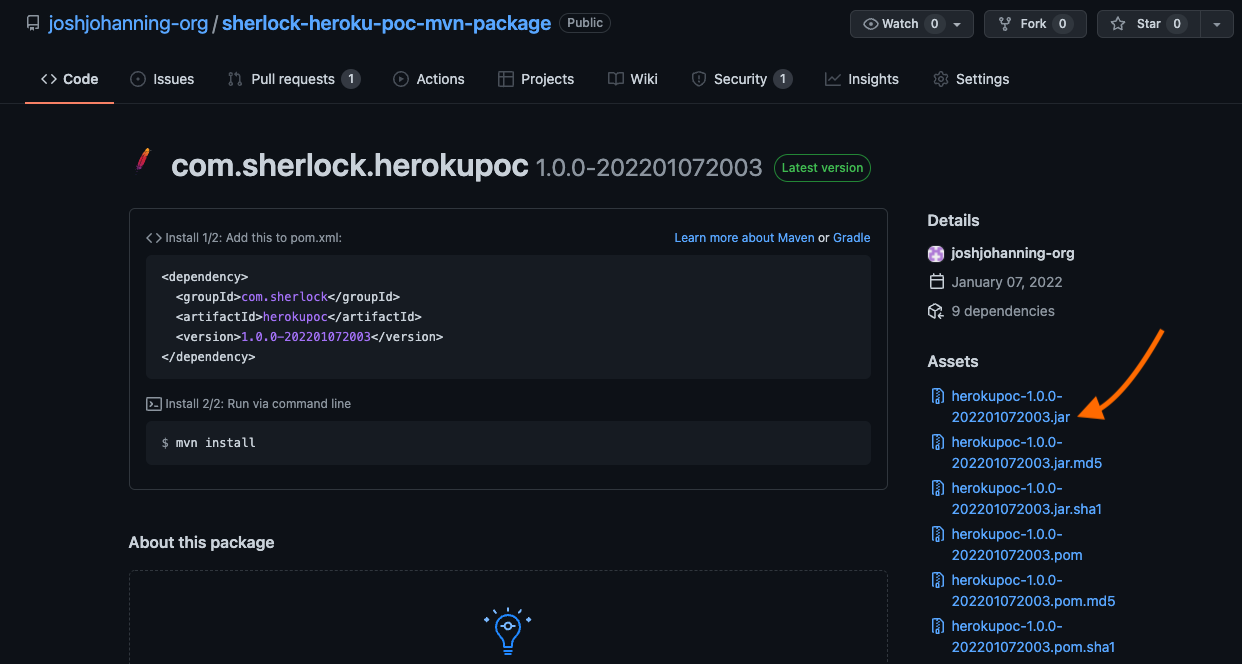Open the joshjohanning-org owner link in header

tap(127, 23)
